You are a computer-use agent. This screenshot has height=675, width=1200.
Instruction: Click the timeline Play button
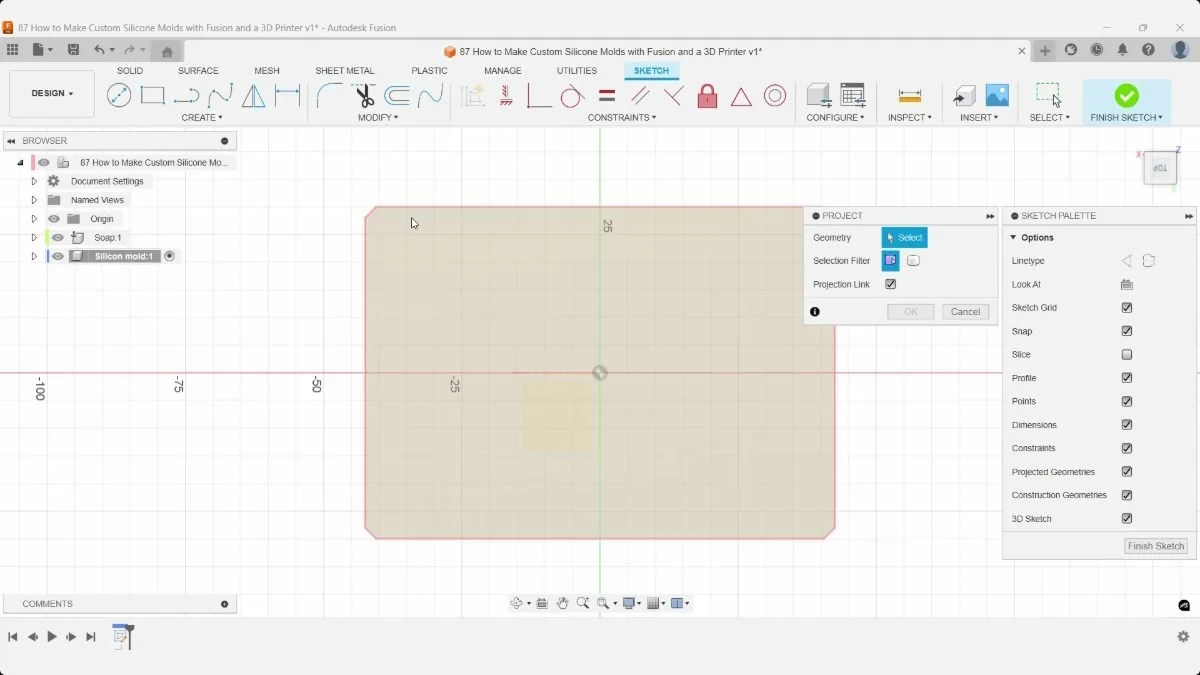click(x=52, y=637)
